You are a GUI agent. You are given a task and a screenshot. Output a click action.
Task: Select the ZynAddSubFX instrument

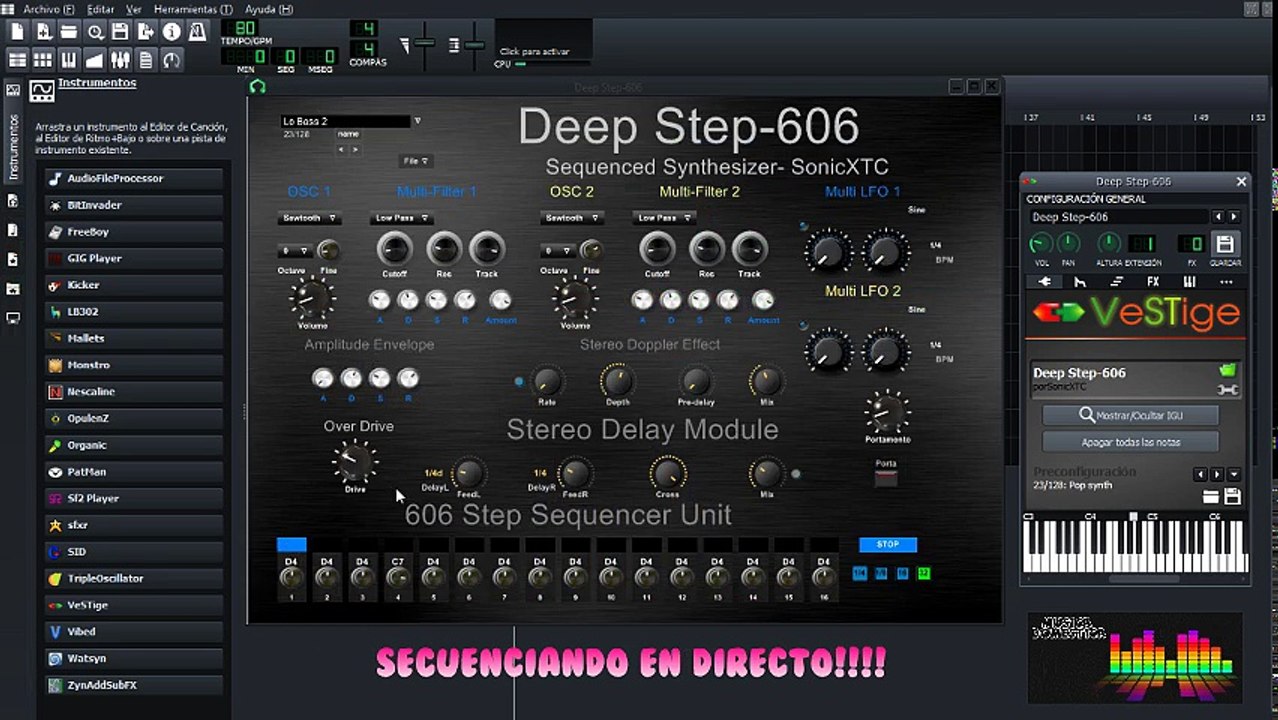coord(134,685)
